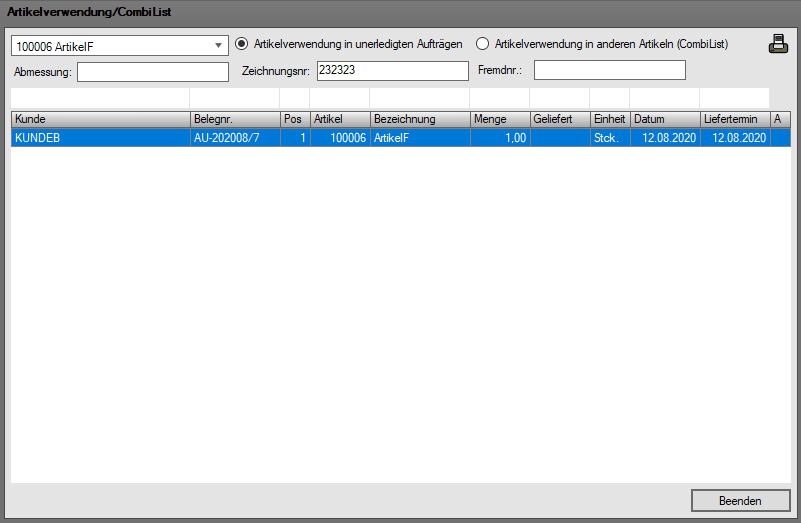Select 'Artikelverwendung in unerledigten Aufträgen' radio button

pyautogui.click(x=242, y=44)
